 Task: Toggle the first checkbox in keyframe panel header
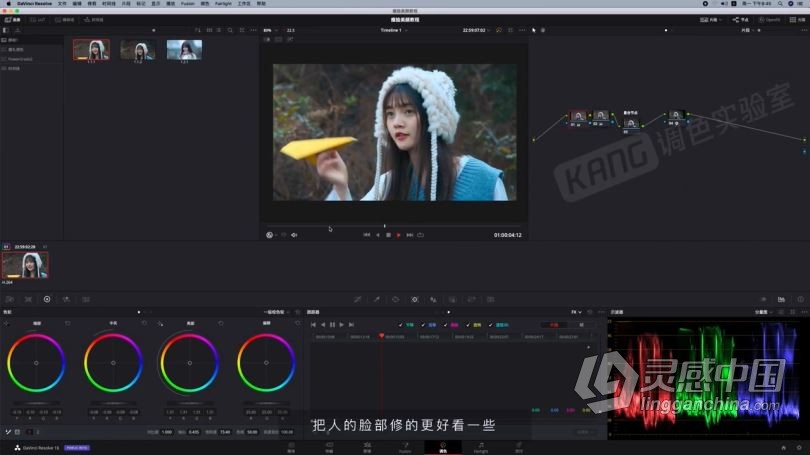[x=400, y=325]
